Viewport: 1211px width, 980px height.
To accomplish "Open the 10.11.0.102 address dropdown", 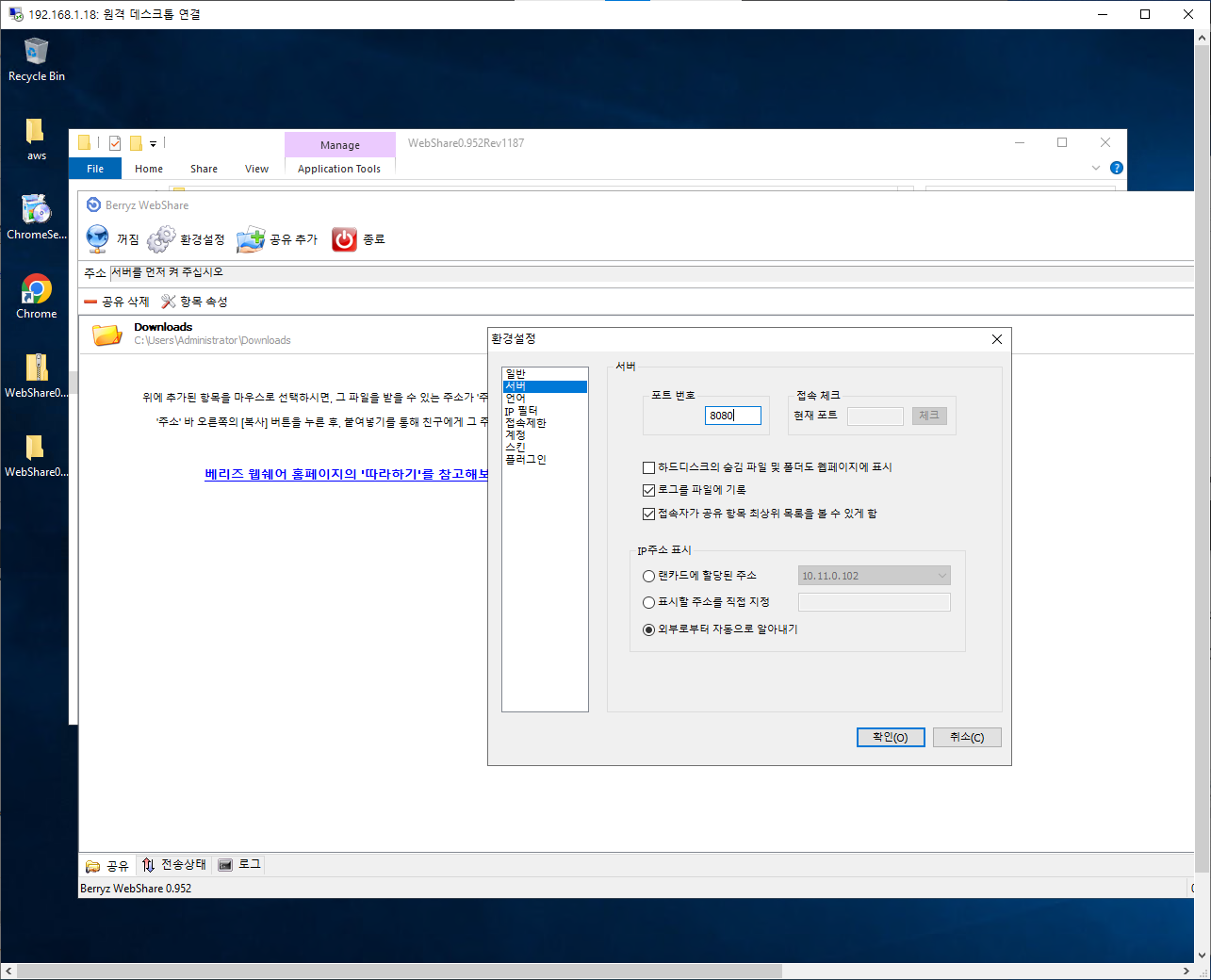I will click(x=875, y=576).
